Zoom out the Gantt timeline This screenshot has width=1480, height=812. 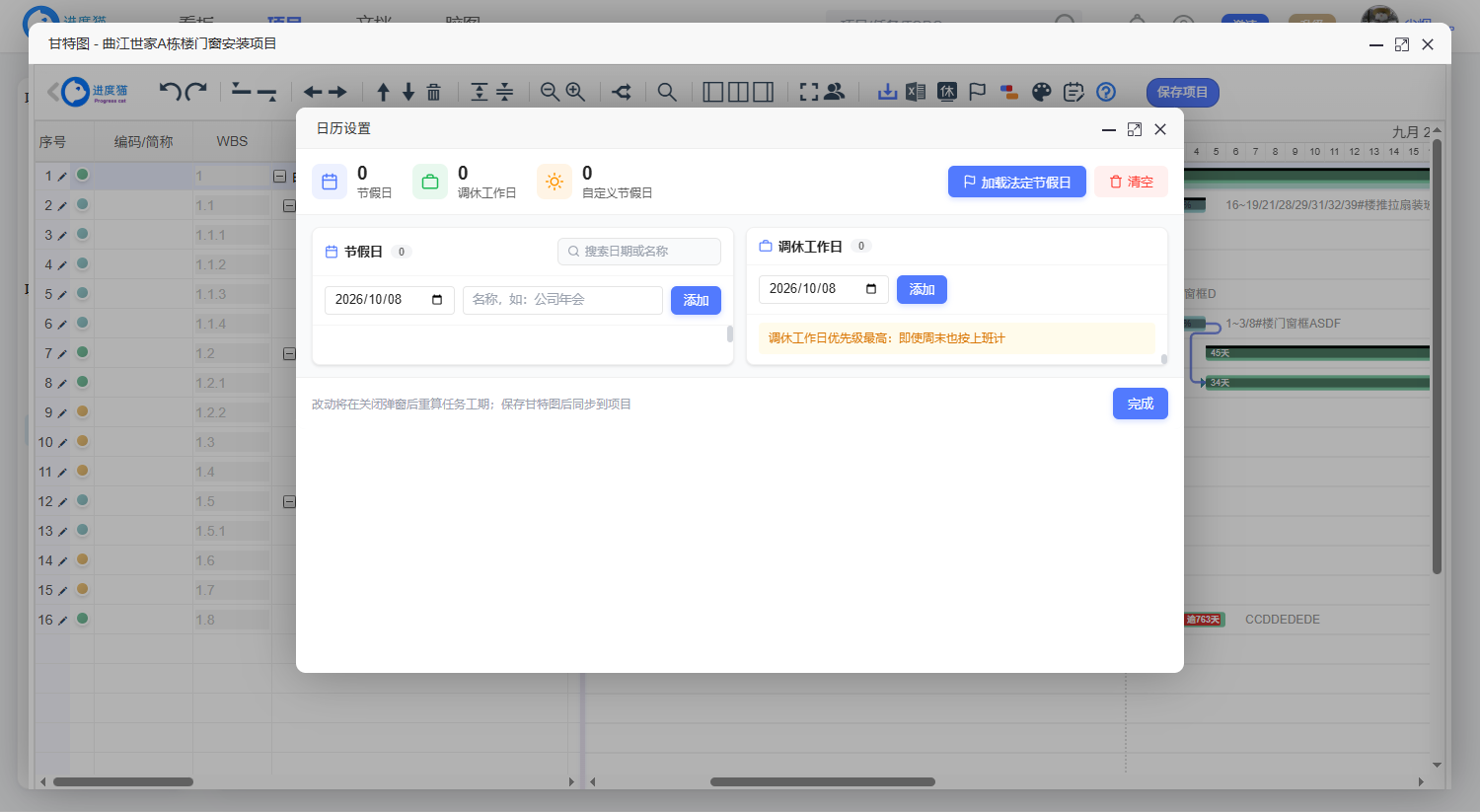[550, 92]
